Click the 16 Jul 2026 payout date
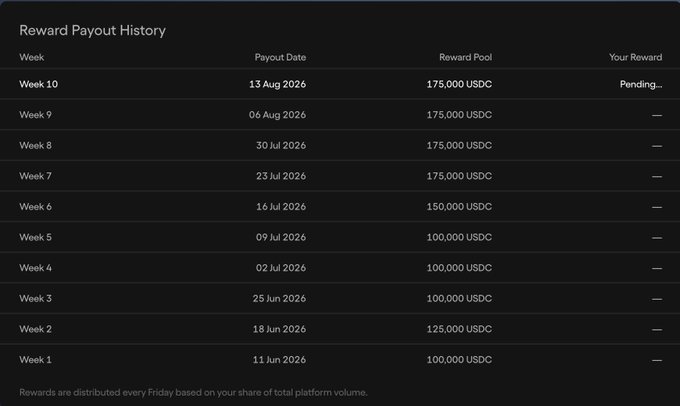The image size is (680, 406). (281, 206)
